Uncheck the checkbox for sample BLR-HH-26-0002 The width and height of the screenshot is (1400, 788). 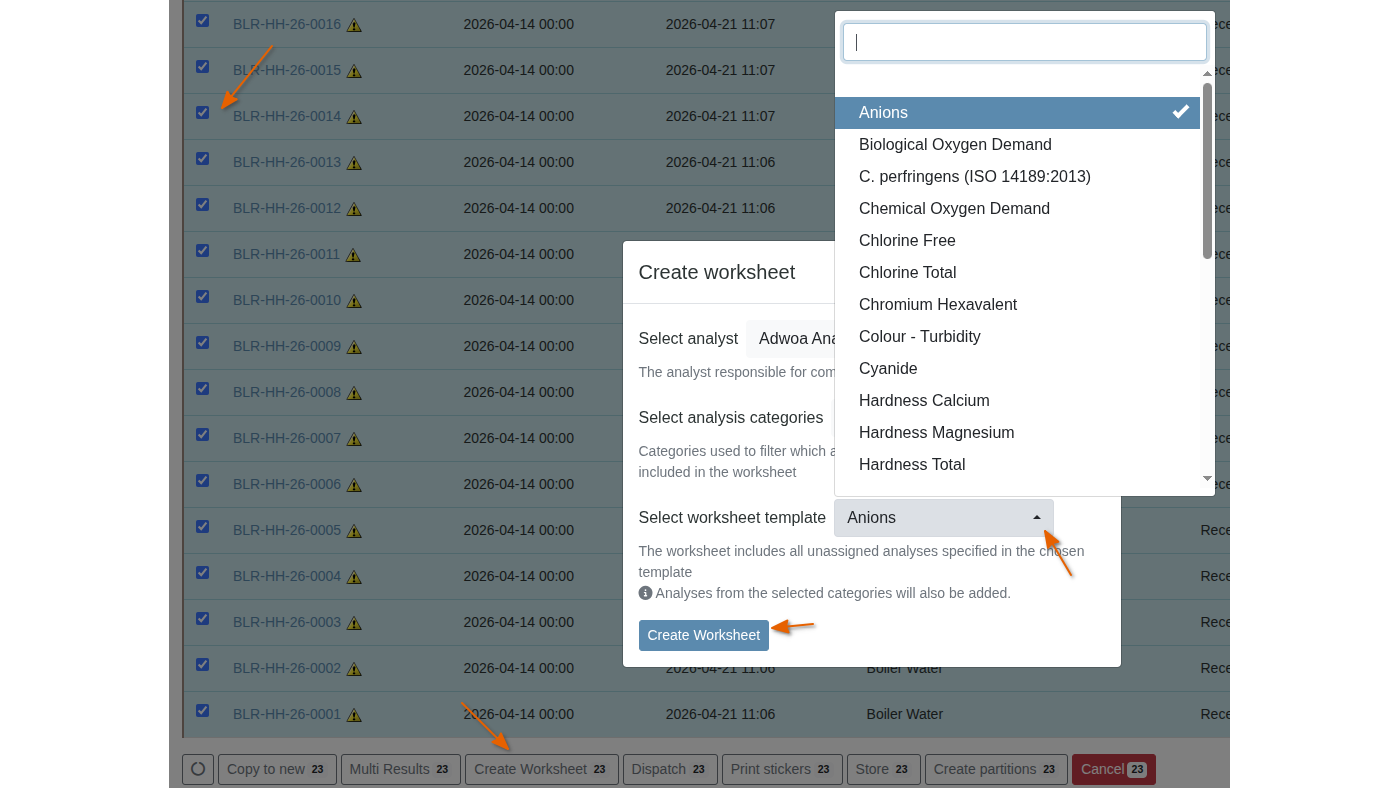(203, 665)
